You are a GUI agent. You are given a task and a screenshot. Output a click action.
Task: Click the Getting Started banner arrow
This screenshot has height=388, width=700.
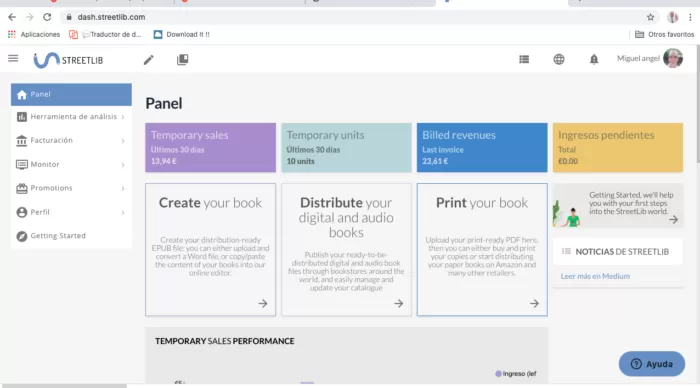click(674, 220)
